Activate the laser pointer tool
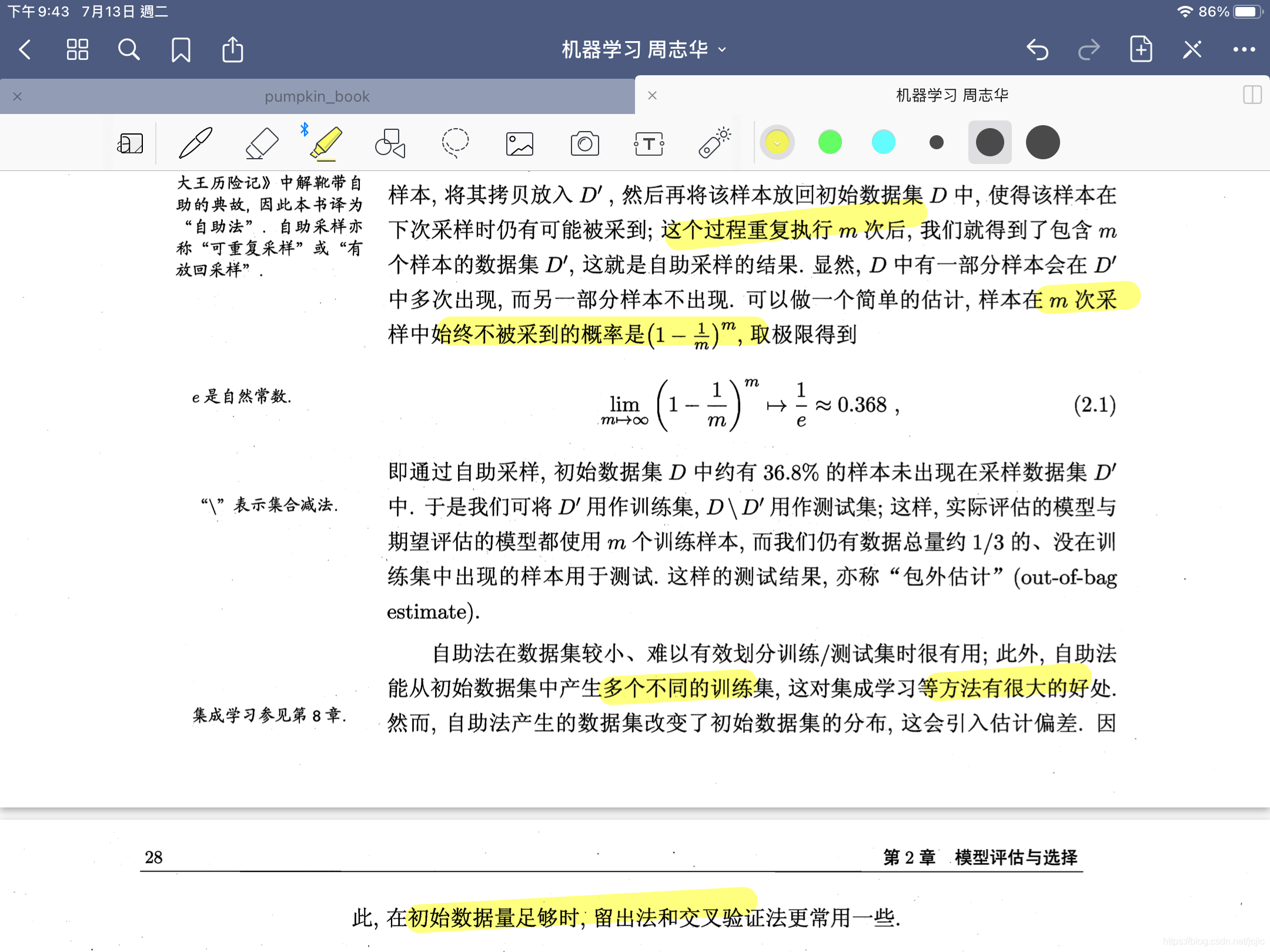This screenshot has width=1270, height=952. 714,143
